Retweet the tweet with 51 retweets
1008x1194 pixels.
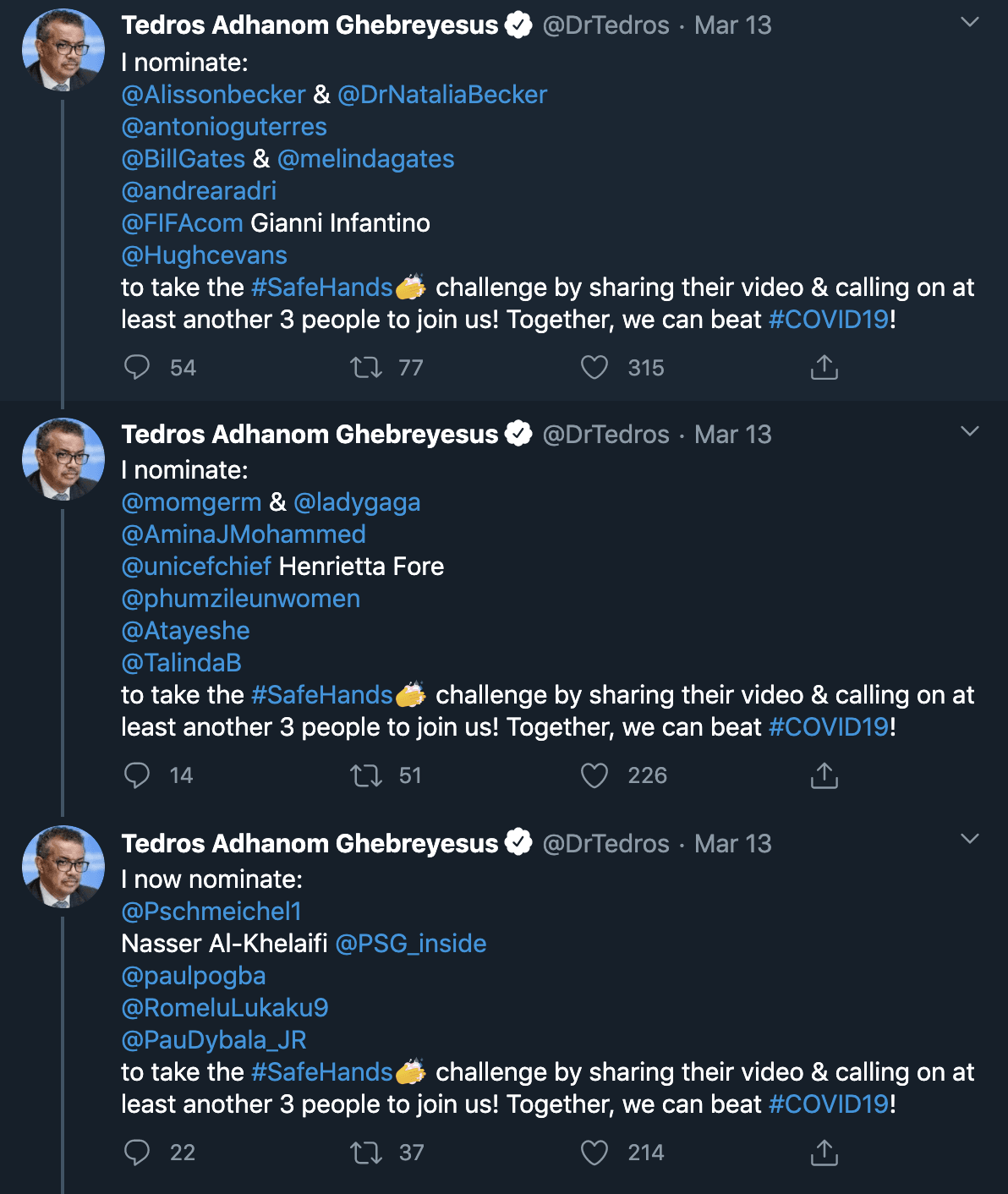pos(366,775)
